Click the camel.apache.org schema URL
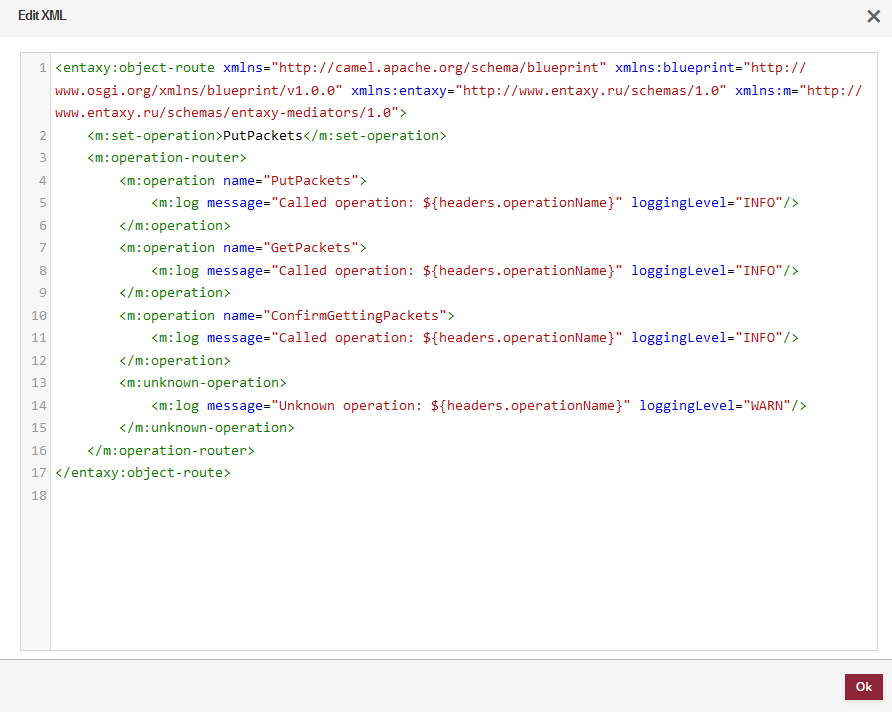The height and width of the screenshot is (712, 892). pyautogui.click(x=442, y=68)
